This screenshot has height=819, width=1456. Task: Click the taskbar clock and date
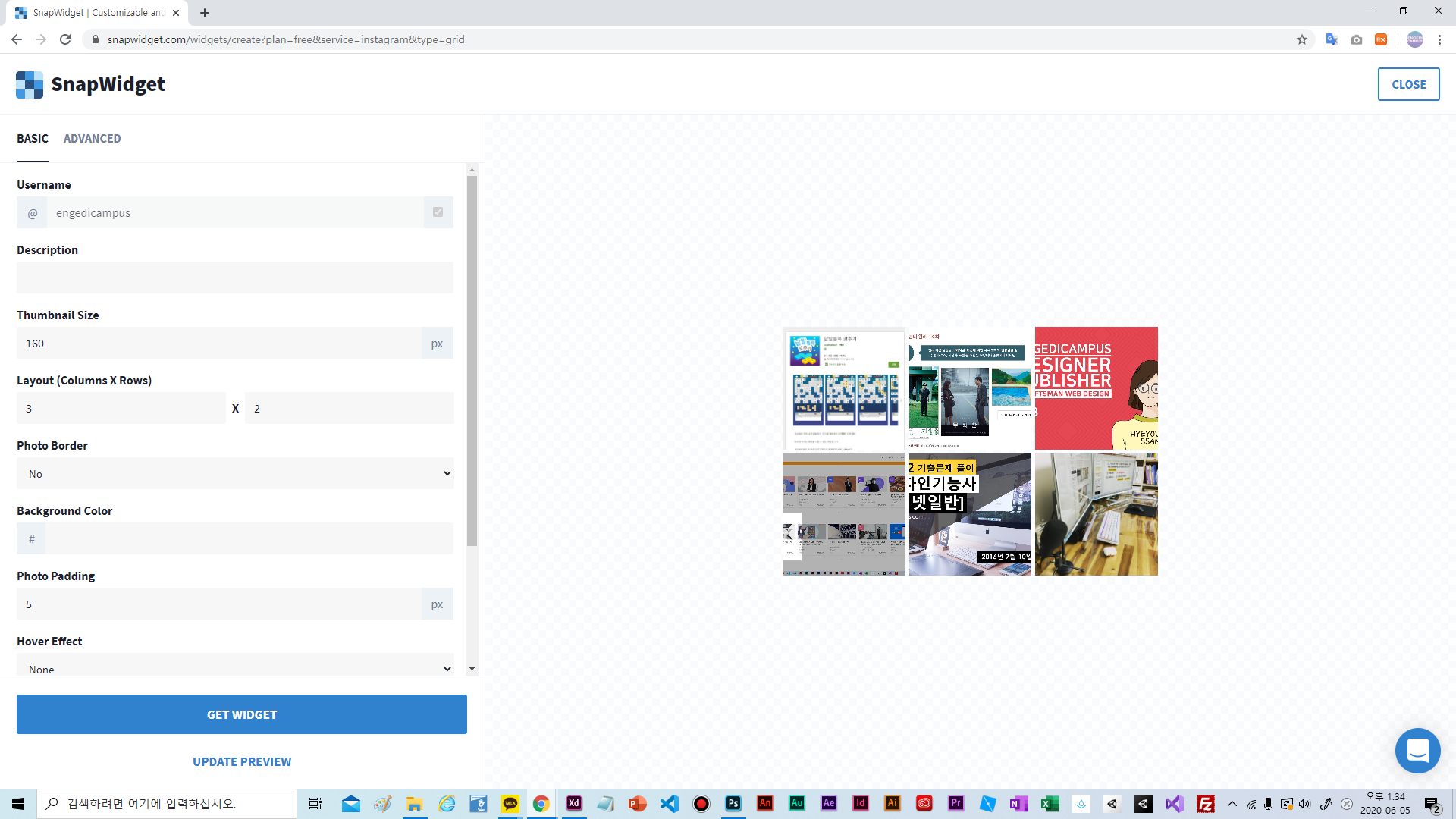[1385, 804]
